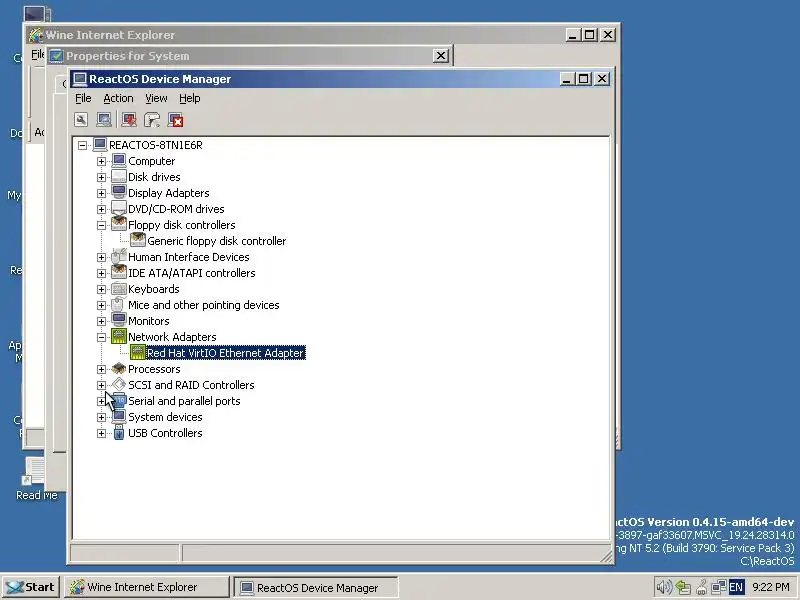Select the 'Serial and parallel ports' row
The image size is (800, 600).
[x=184, y=401]
